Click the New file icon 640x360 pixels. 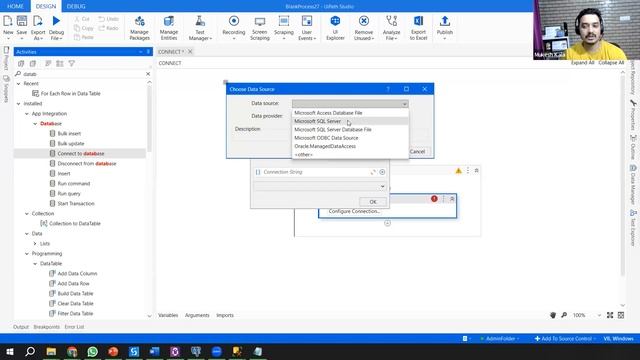point(8,21)
